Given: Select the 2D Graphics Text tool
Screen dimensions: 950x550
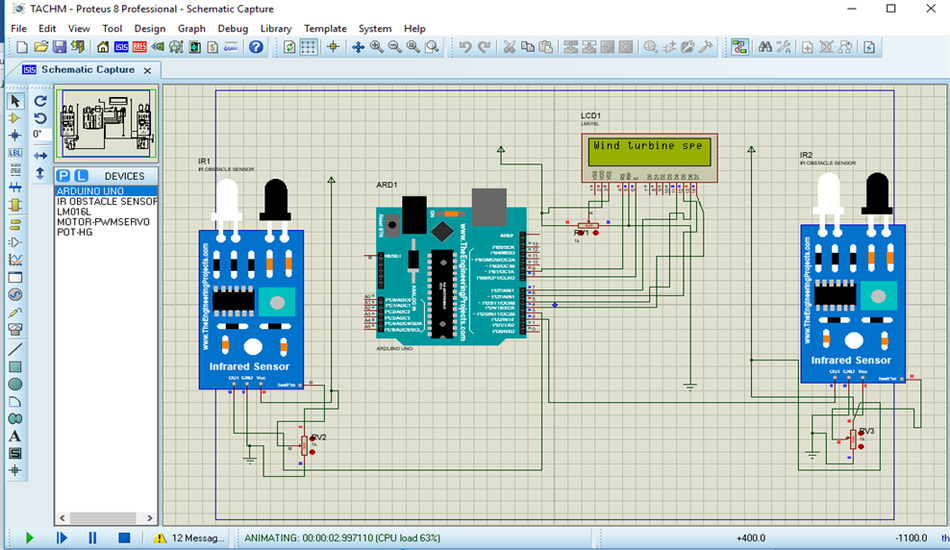Looking at the screenshot, I should coord(15,436).
